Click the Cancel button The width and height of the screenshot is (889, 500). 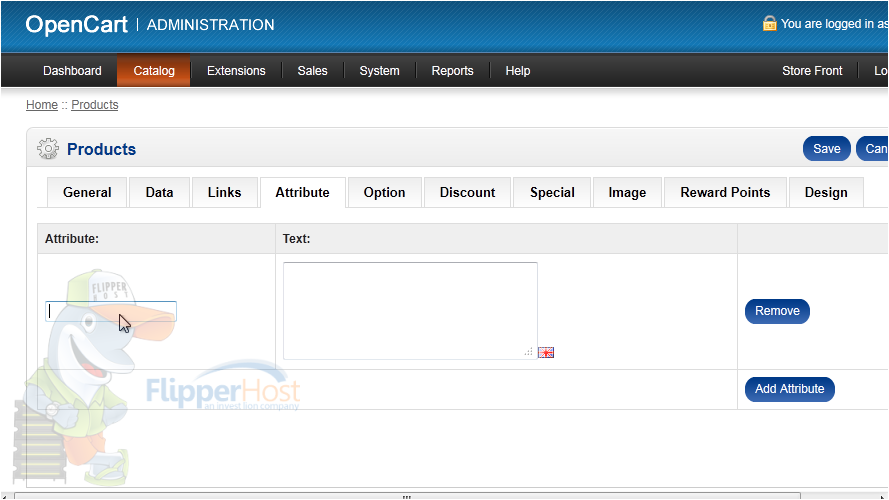click(873, 149)
